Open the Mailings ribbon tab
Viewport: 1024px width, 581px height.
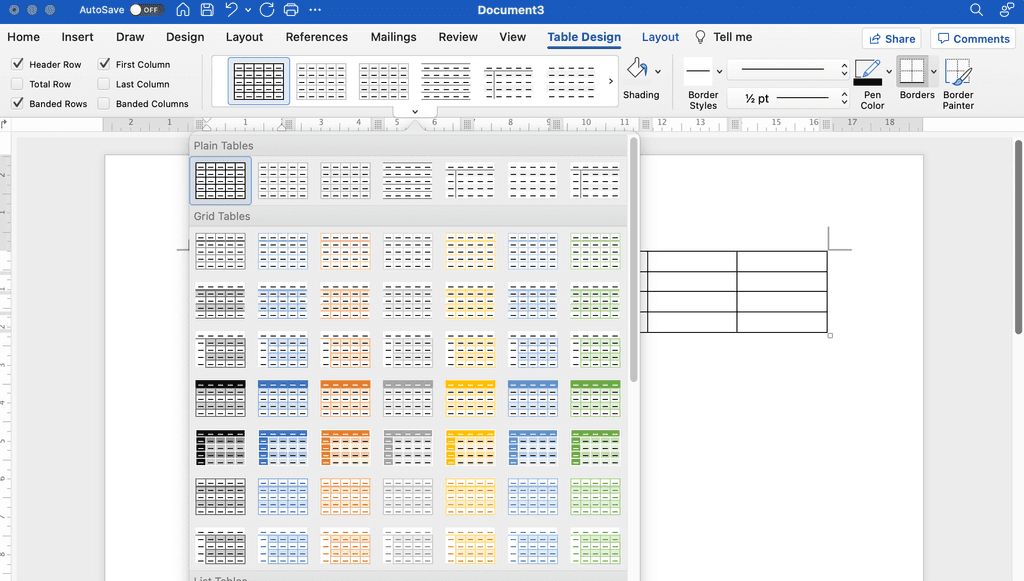coord(393,37)
